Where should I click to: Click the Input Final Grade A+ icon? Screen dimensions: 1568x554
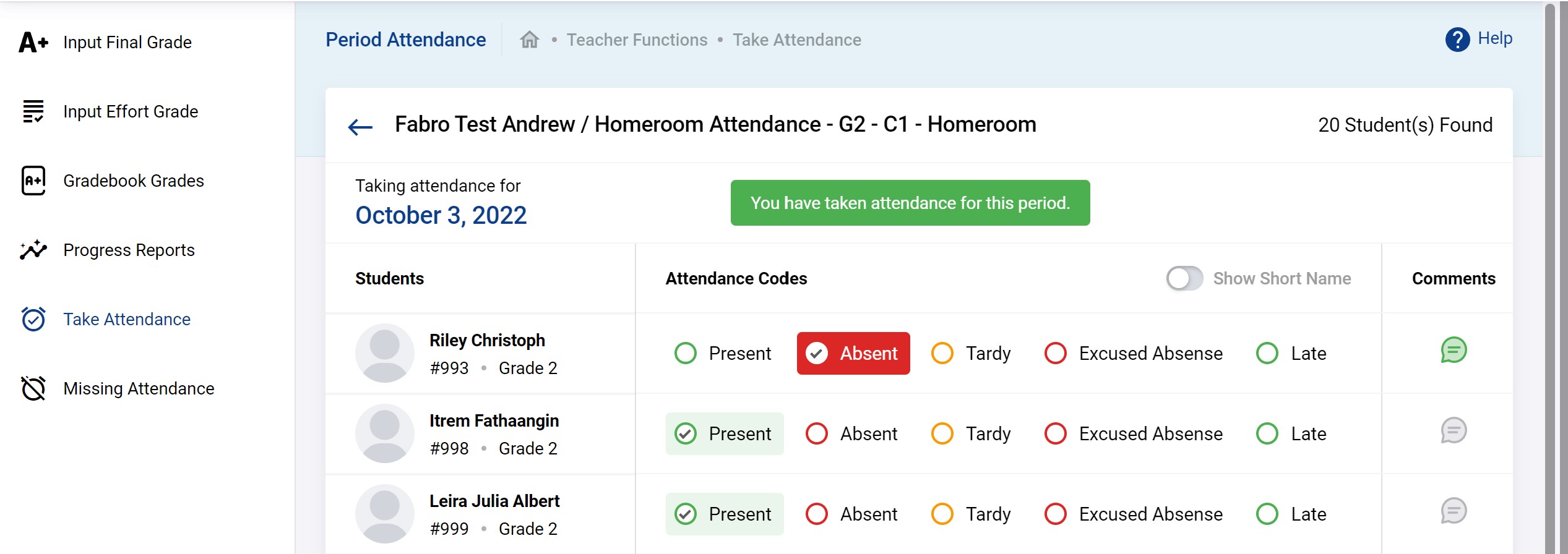click(33, 42)
